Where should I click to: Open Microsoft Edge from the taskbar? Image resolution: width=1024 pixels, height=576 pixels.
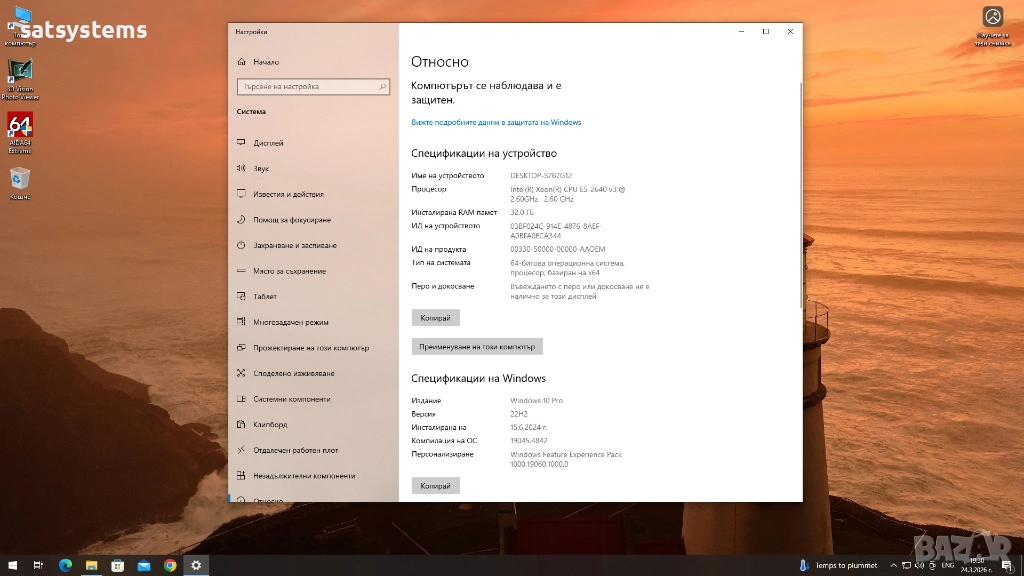click(65, 565)
